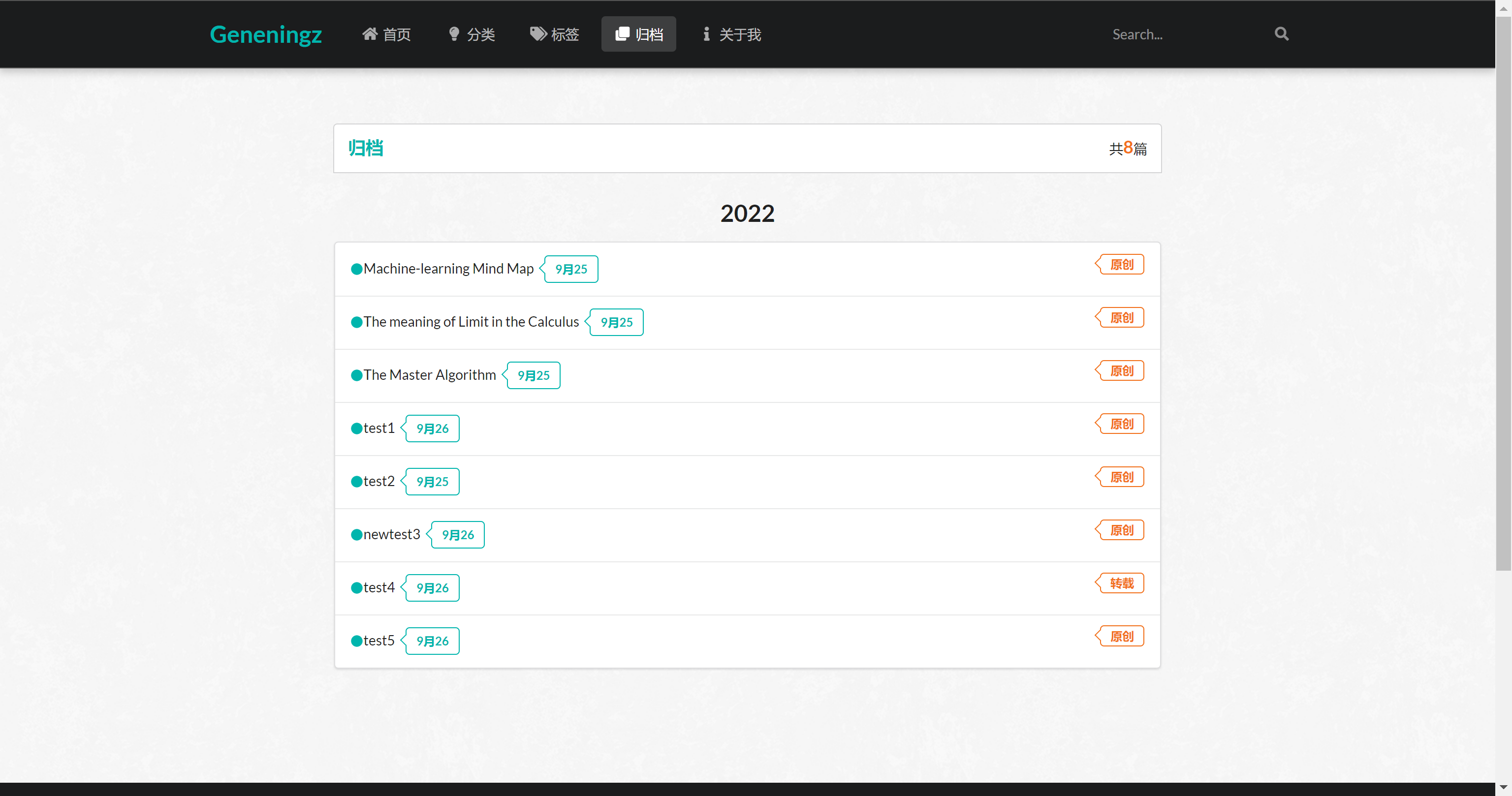The width and height of the screenshot is (1512, 796).
Task: Select the lightbulb icon for 分类
Action: (453, 34)
